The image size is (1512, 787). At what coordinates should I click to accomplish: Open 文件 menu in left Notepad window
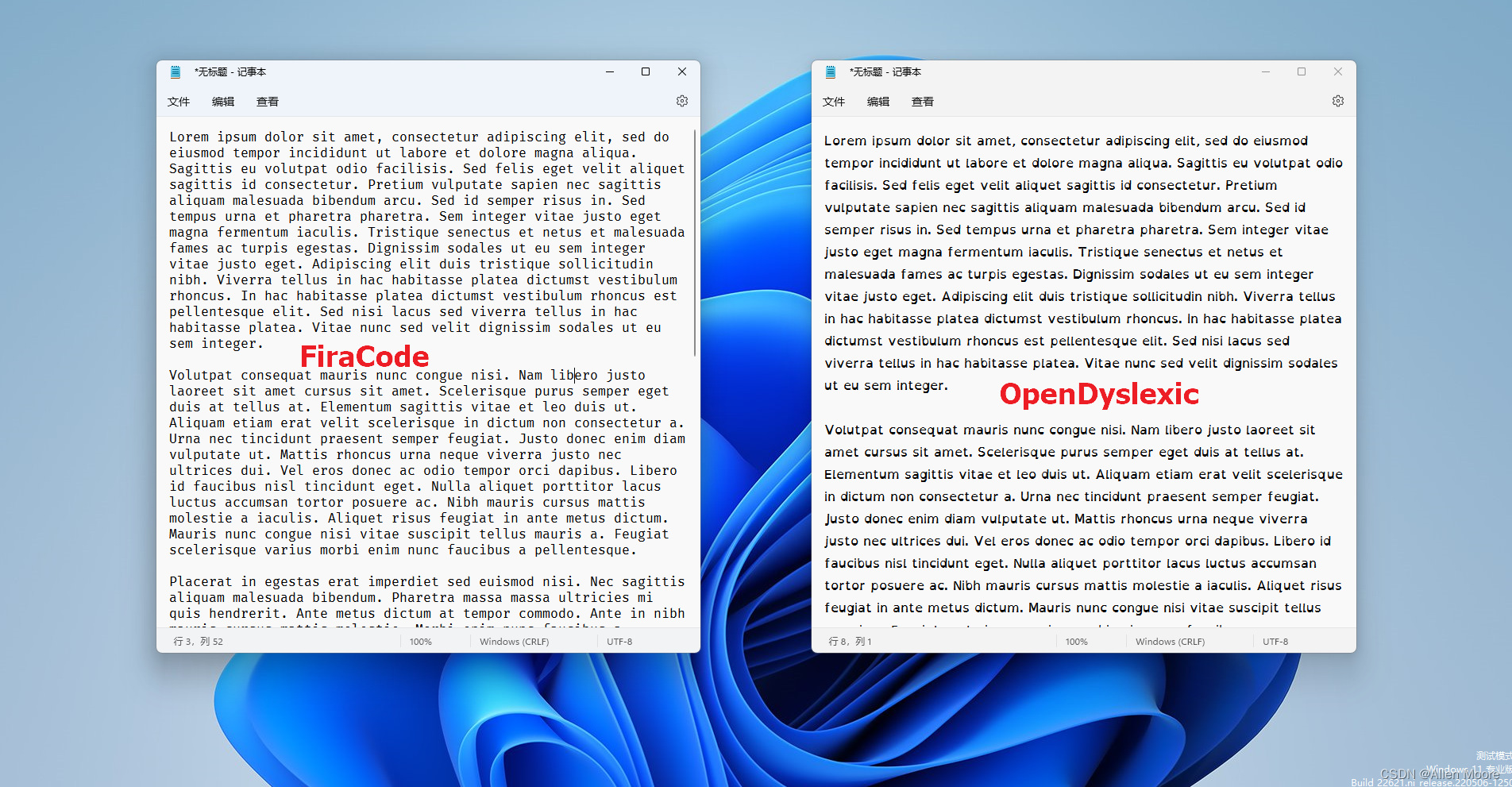click(x=179, y=102)
